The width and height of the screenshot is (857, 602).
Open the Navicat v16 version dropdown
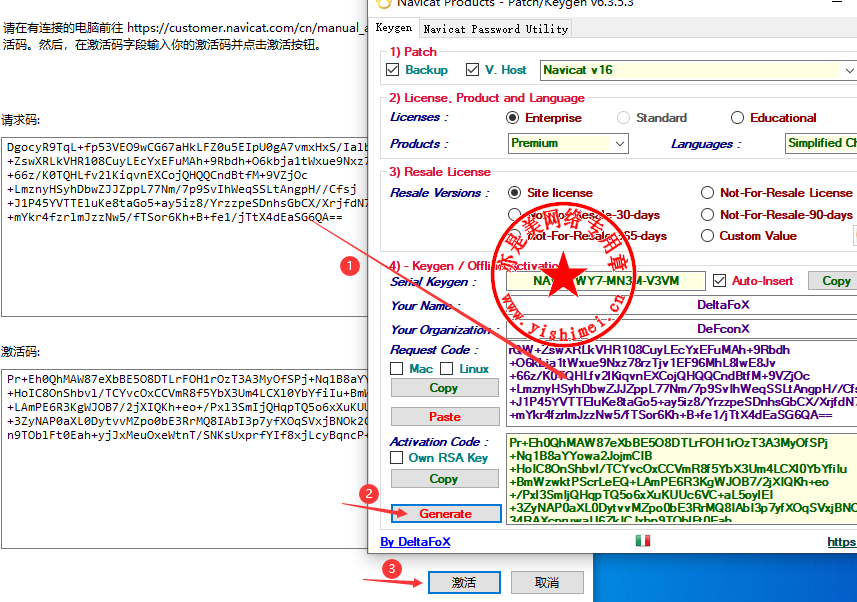[698, 70]
